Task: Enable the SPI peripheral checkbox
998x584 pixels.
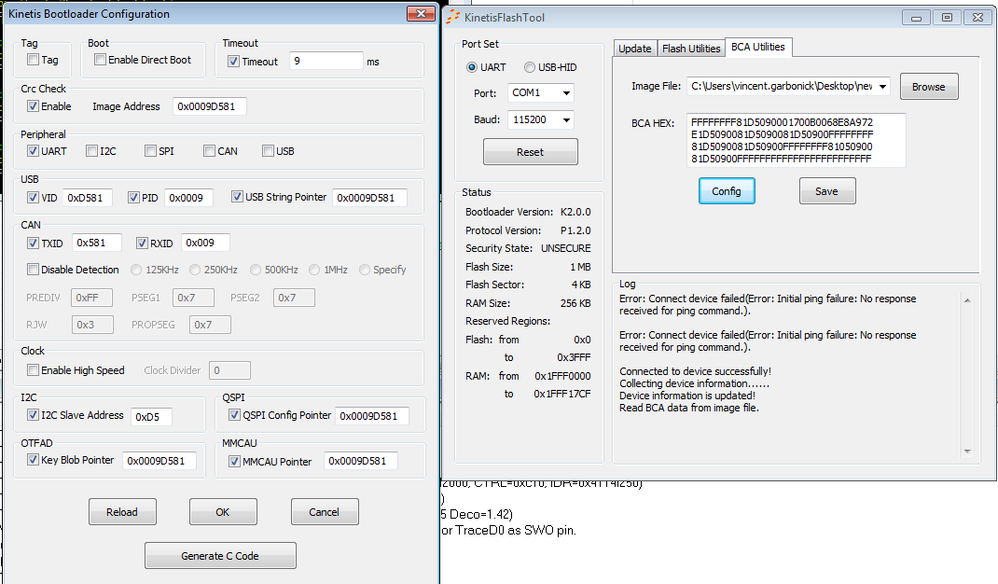Action: (x=150, y=151)
